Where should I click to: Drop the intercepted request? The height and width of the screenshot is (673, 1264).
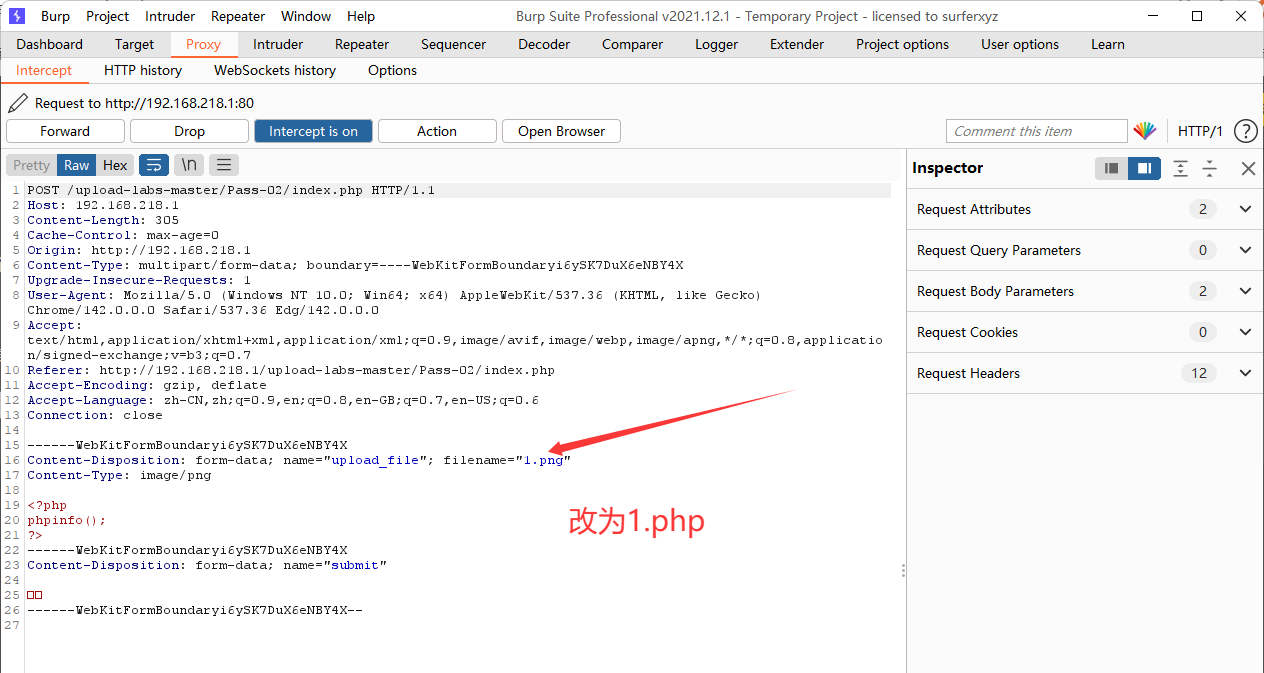click(x=189, y=131)
